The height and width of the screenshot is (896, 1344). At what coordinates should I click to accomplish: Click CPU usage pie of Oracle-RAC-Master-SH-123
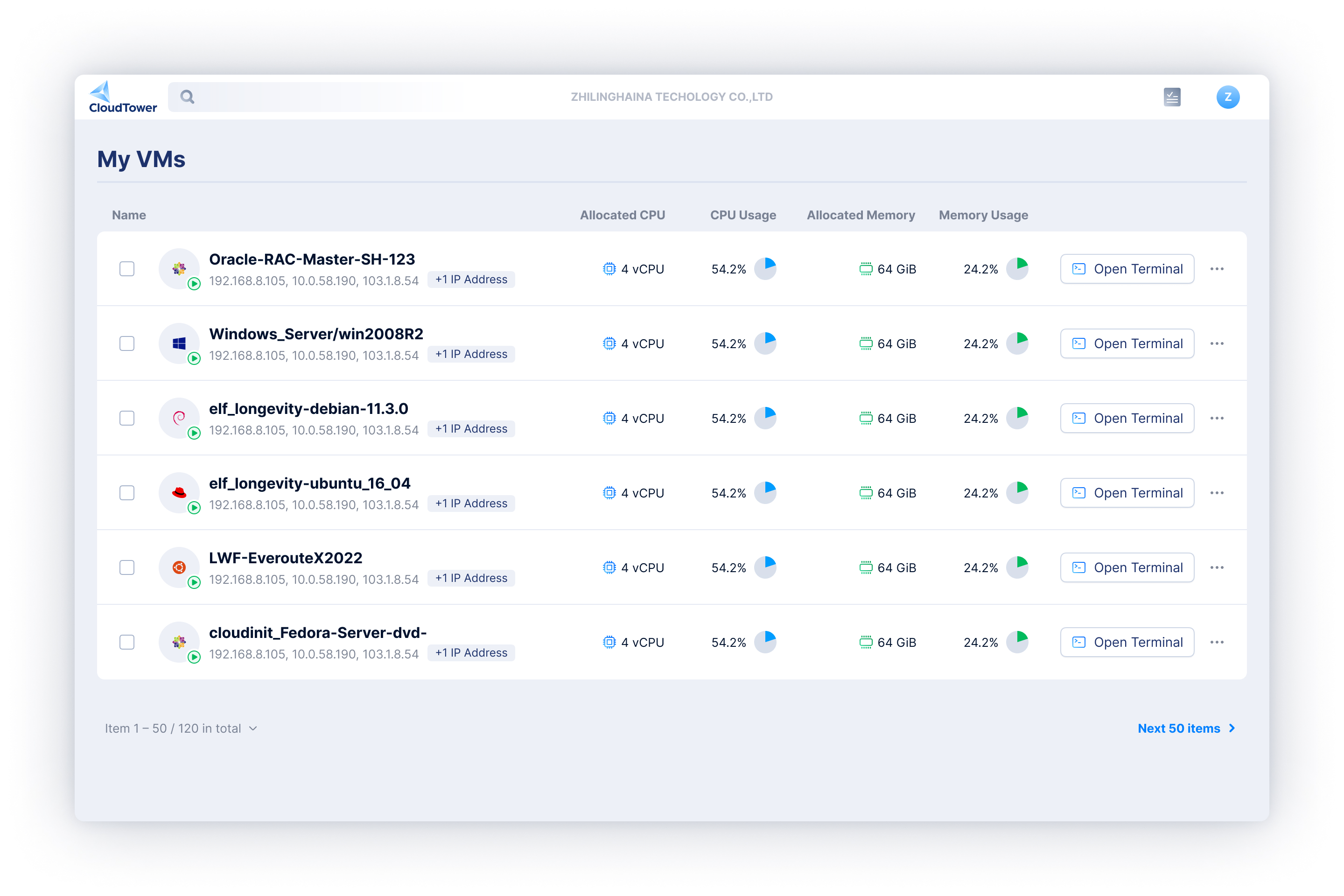point(765,269)
